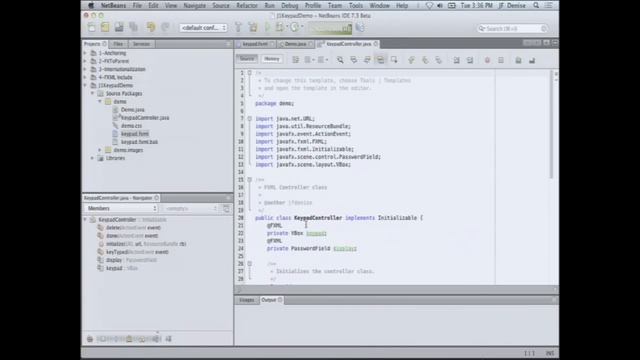The height and width of the screenshot is (360, 640).
Task: Toggle Highlight Search button
Action: pyautogui.click(x=380, y=60)
